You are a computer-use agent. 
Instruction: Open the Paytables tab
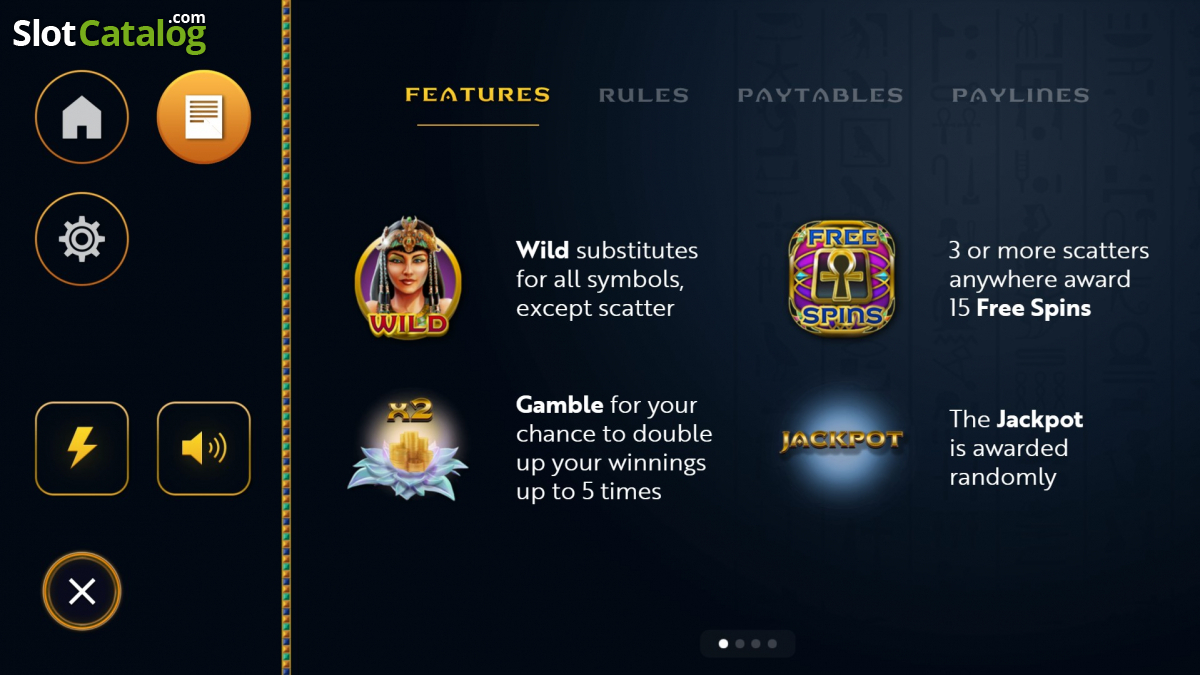click(820, 95)
